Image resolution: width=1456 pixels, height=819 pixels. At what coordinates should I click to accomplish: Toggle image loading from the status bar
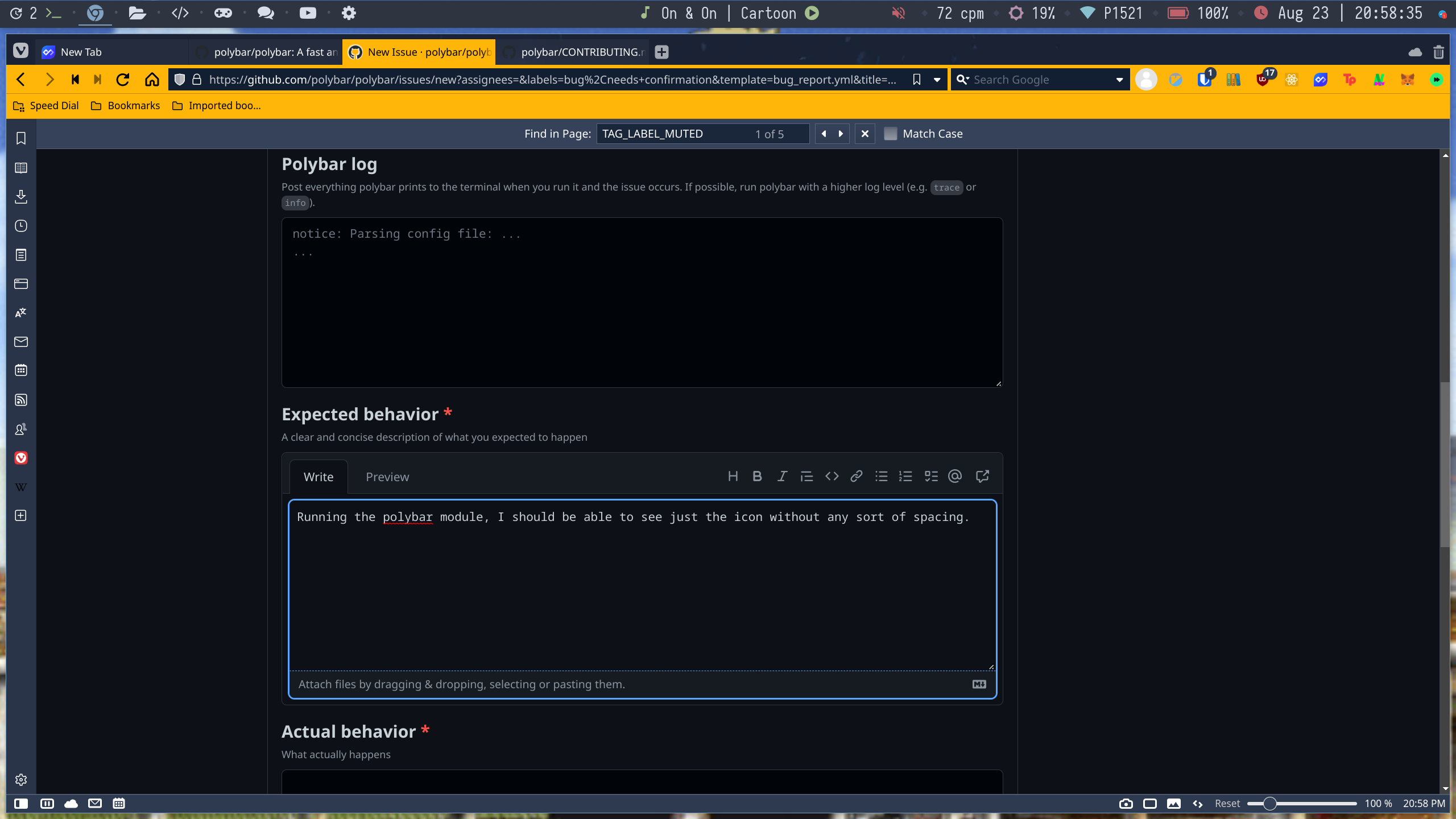[1173, 804]
